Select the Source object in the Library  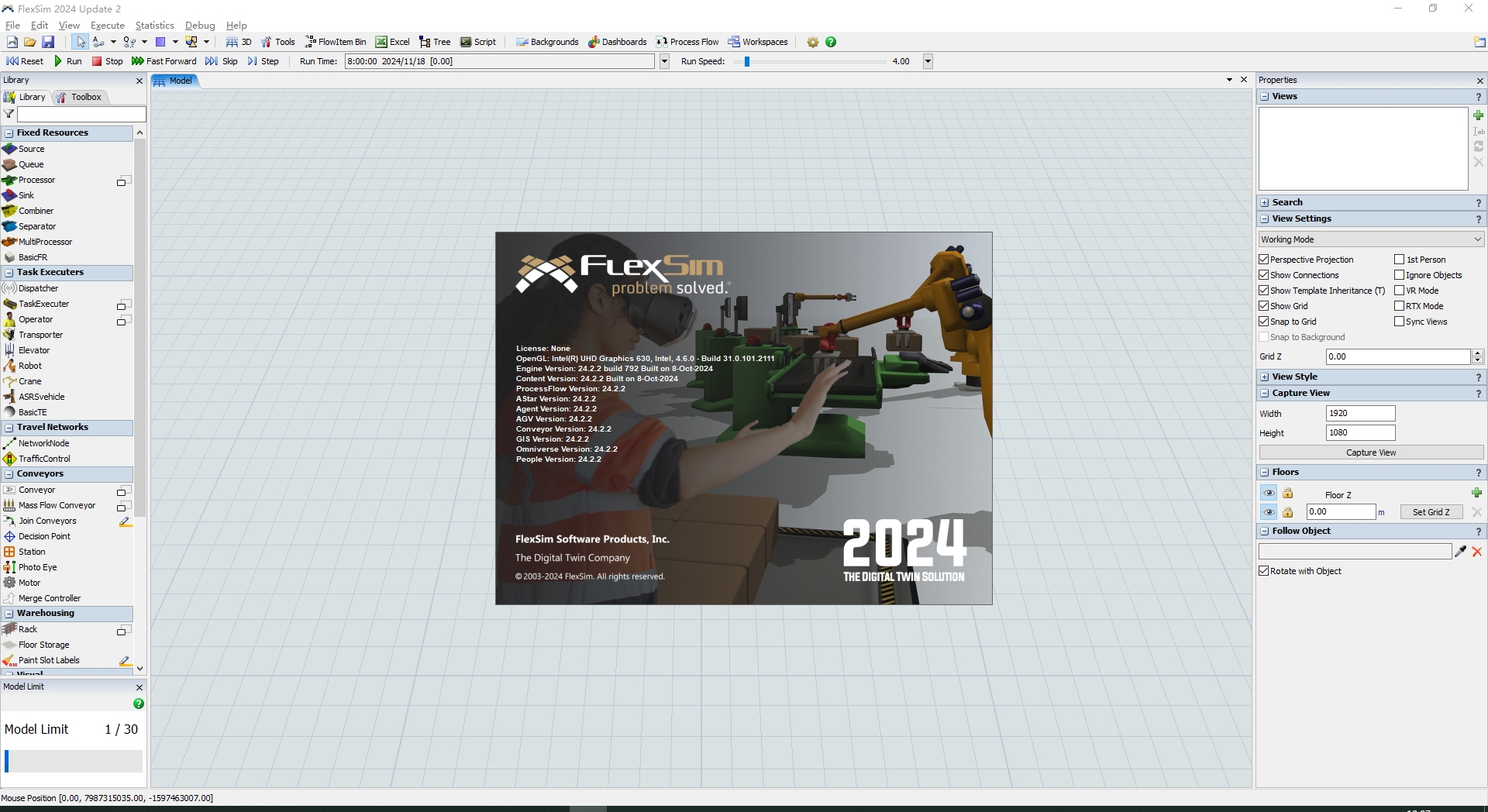point(32,148)
